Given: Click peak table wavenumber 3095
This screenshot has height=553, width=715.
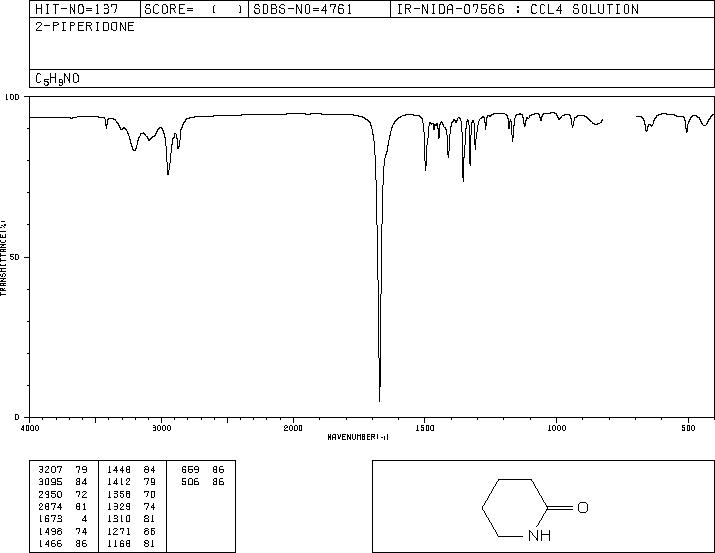Looking at the screenshot, I should click(x=50, y=482).
